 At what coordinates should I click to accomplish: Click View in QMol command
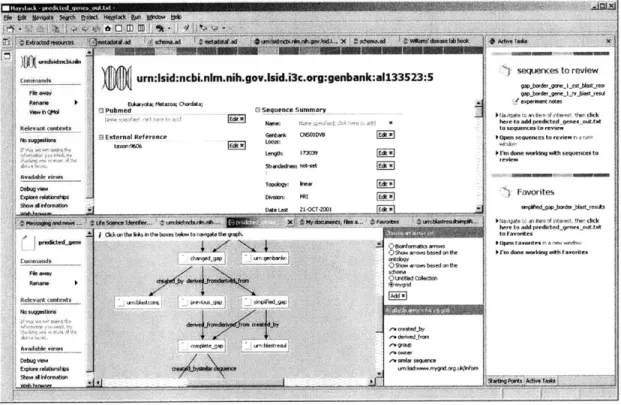44,112
